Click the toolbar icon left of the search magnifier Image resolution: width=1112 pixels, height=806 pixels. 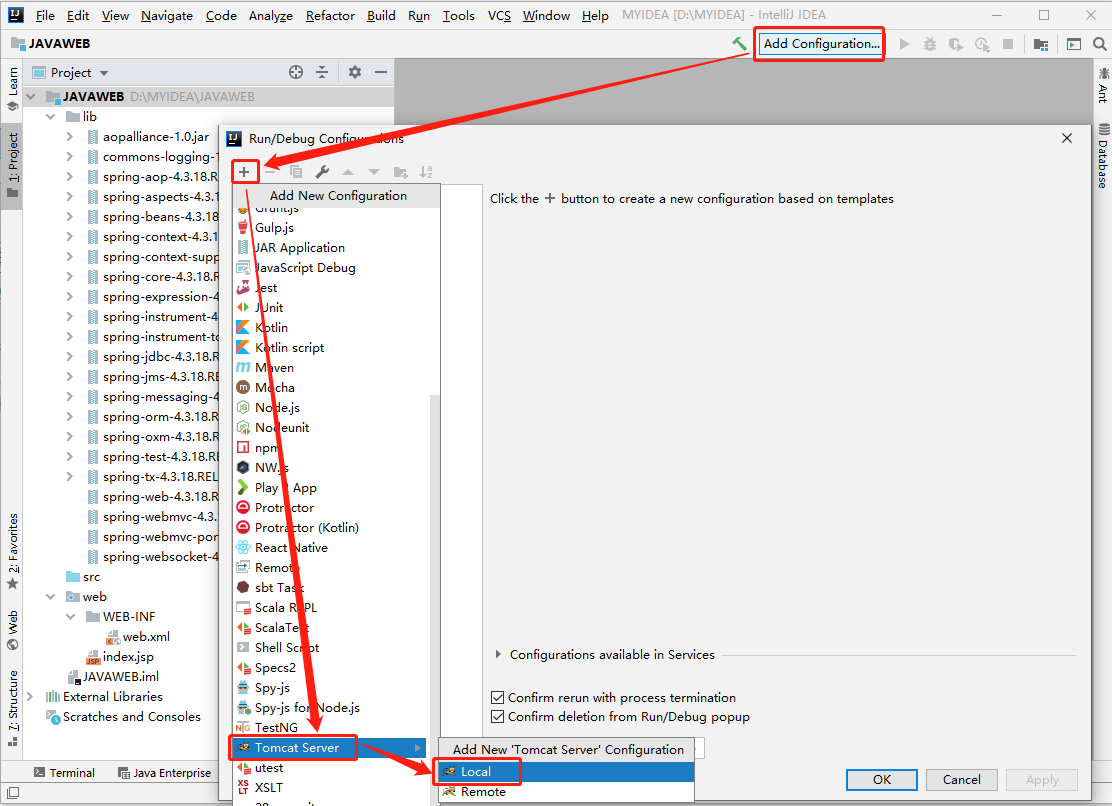pos(1074,45)
